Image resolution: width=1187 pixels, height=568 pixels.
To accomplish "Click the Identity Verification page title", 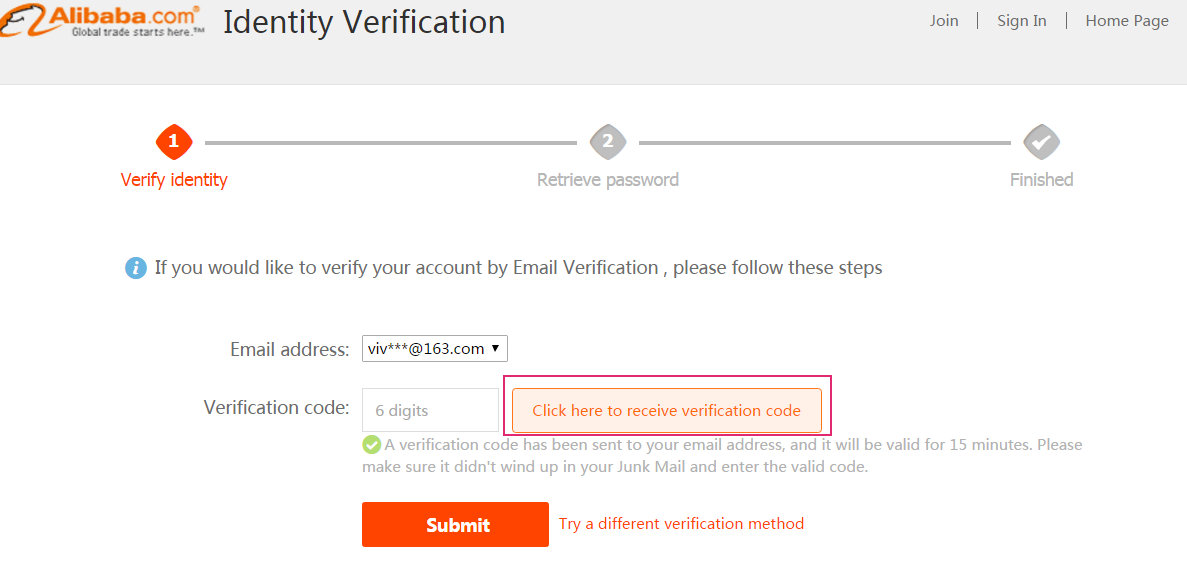I will click(364, 22).
